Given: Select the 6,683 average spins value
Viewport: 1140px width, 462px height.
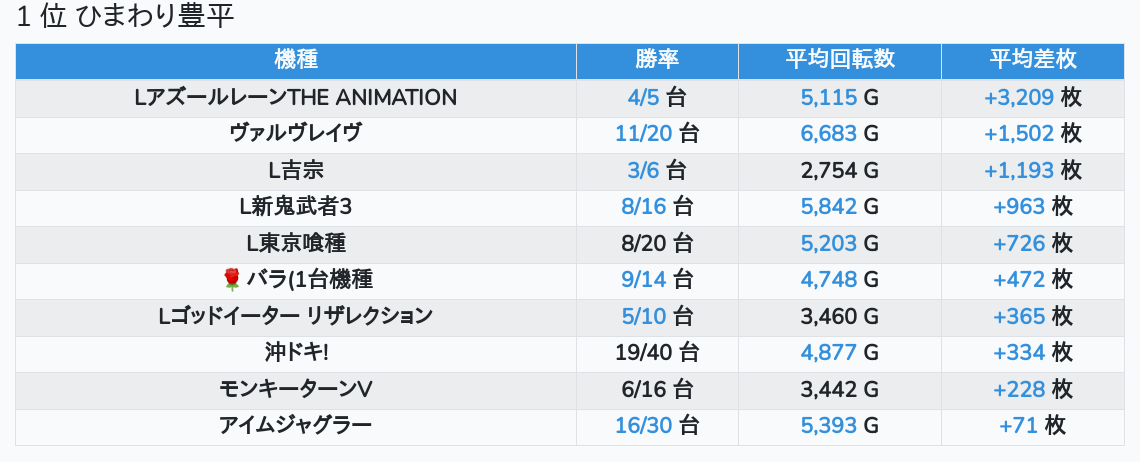Looking at the screenshot, I should pos(829,134).
